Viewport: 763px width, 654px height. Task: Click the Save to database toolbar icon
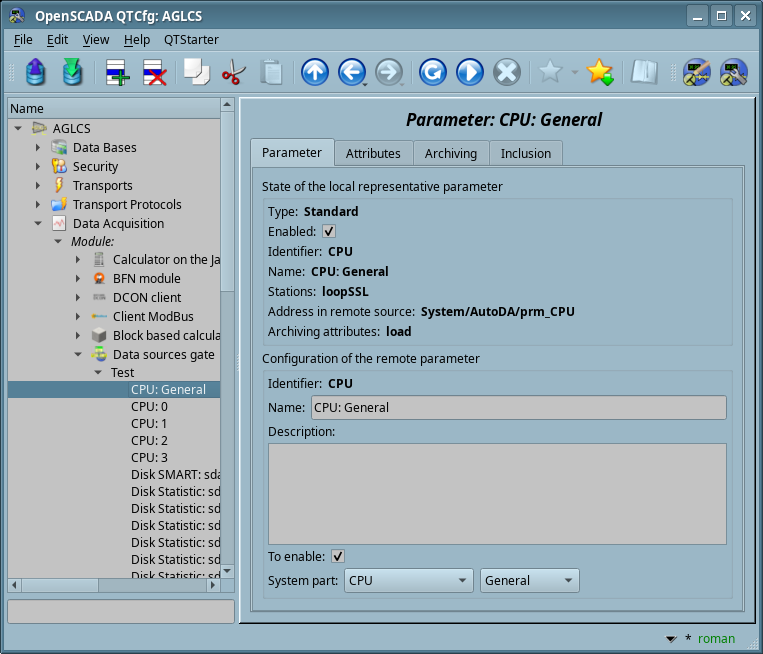pyautogui.click(x=72, y=72)
